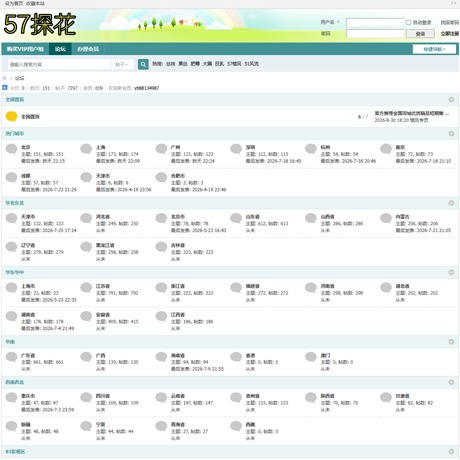Click the bubble icon beside 山东省

pyautogui.click(x=236, y=218)
